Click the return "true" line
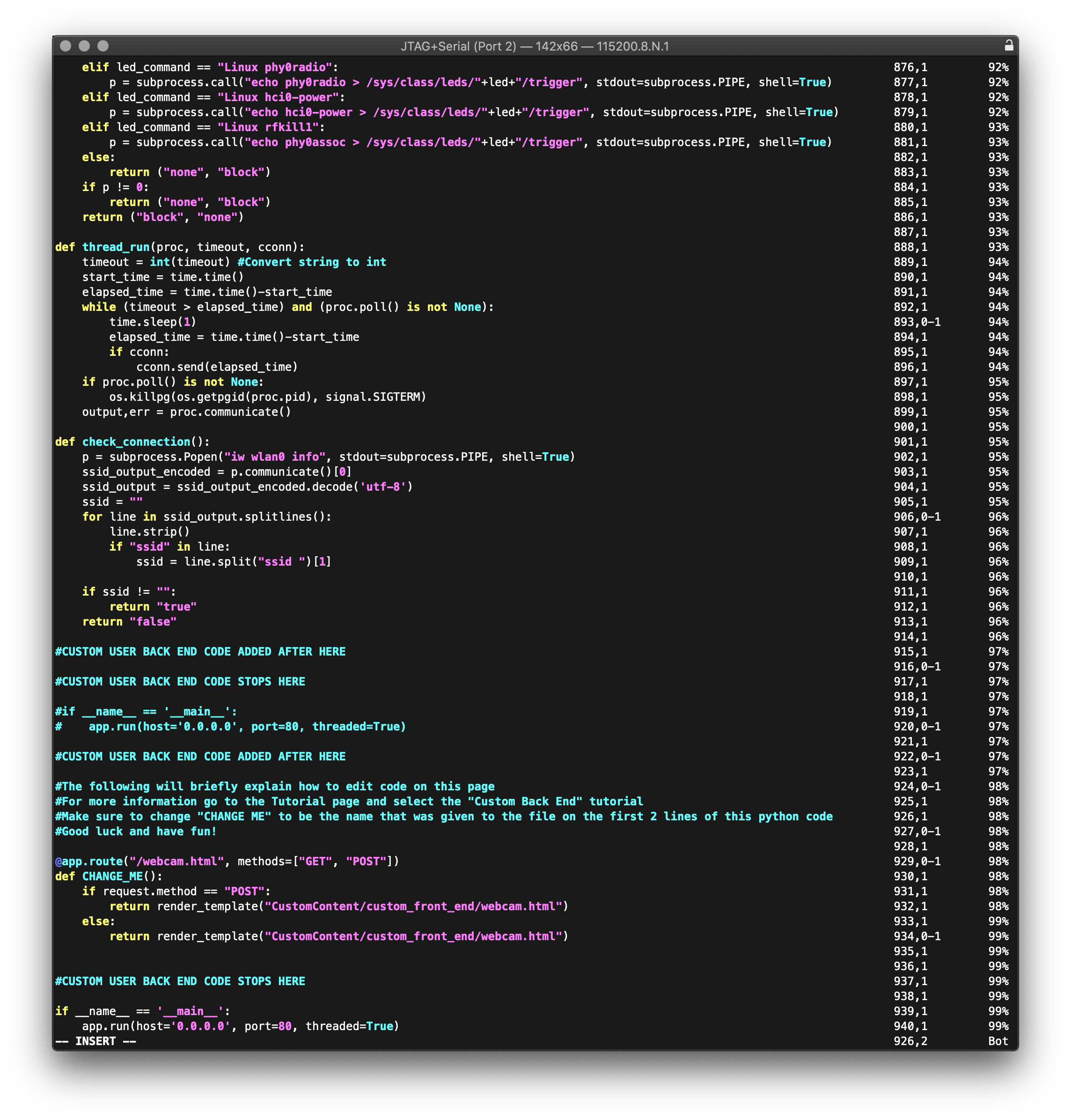Image resolution: width=1071 pixels, height=1120 pixels. [153, 607]
